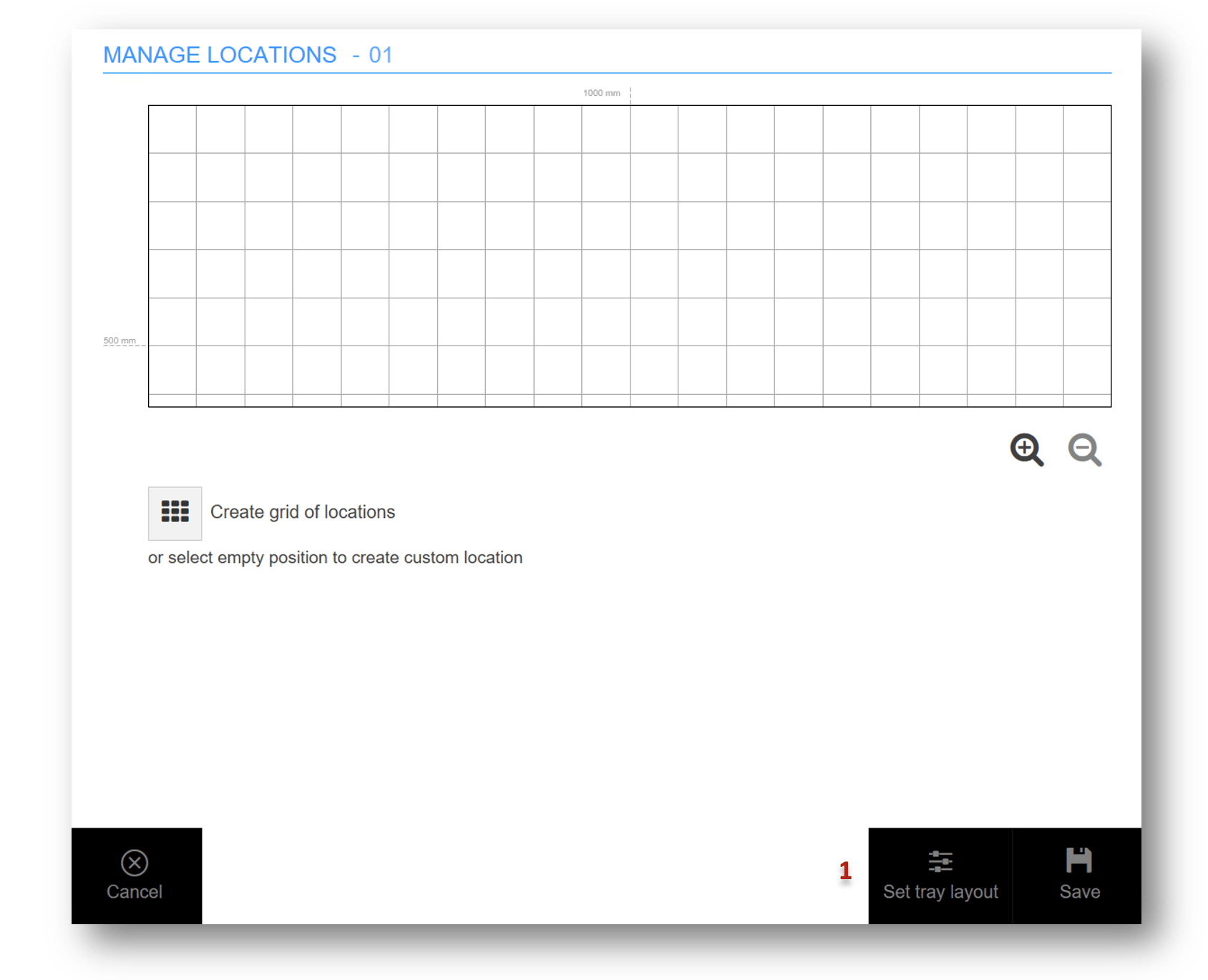Click the floppy disk Save icon
Image resolution: width=1208 pixels, height=980 pixels.
pyautogui.click(x=1078, y=861)
